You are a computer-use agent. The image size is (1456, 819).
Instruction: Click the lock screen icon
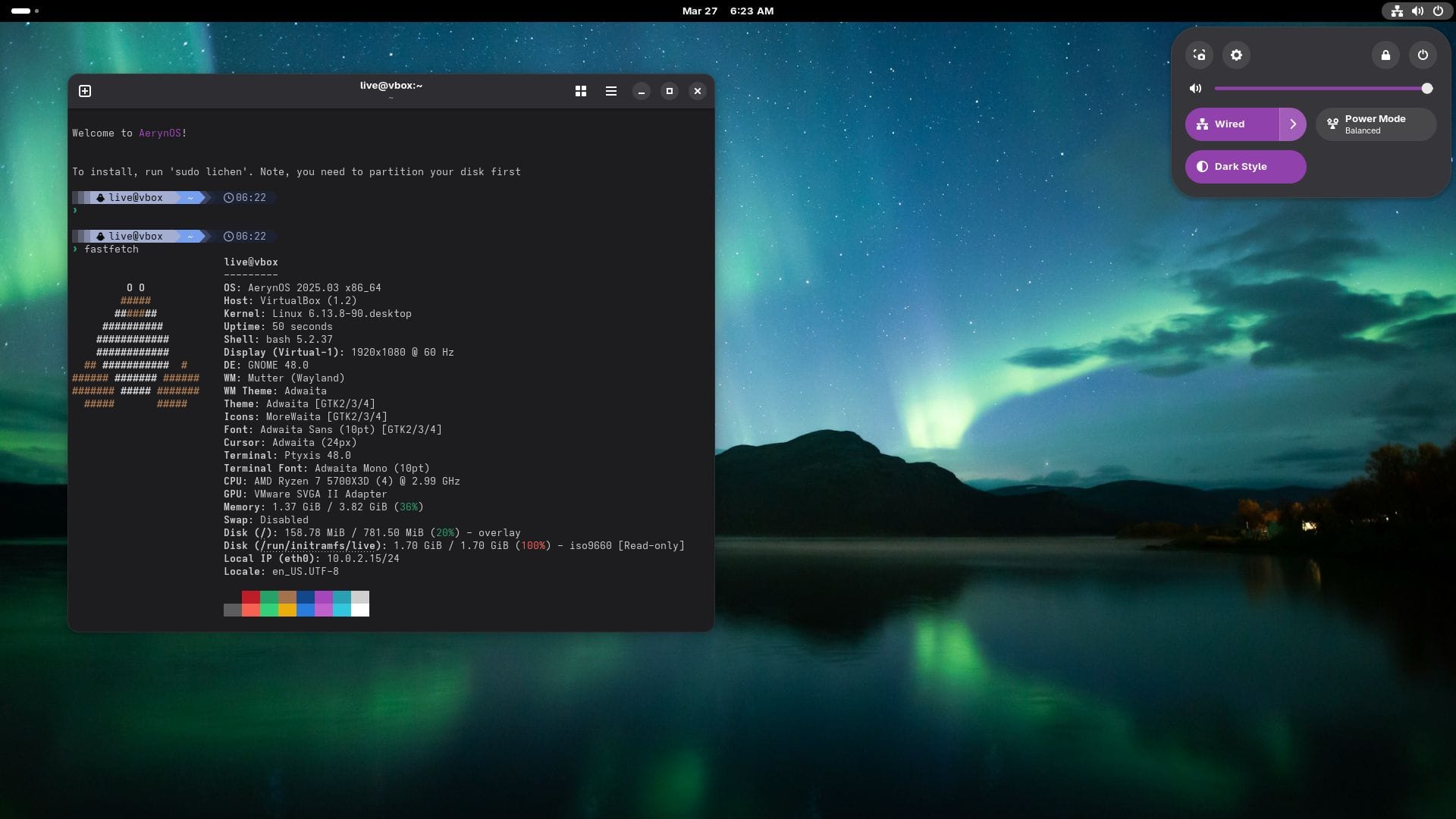pyautogui.click(x=1385, y=55)
